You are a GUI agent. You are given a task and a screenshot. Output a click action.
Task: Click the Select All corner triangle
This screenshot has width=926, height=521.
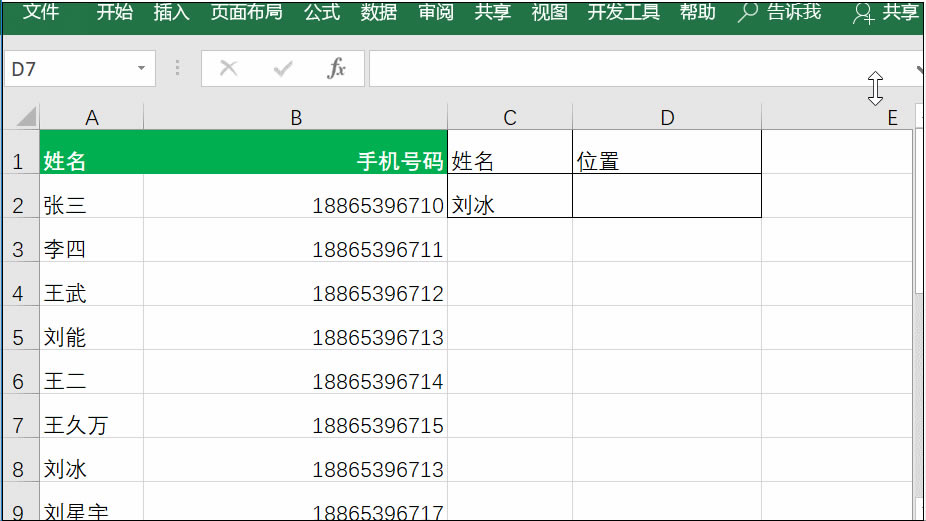[x=24, y=117]
